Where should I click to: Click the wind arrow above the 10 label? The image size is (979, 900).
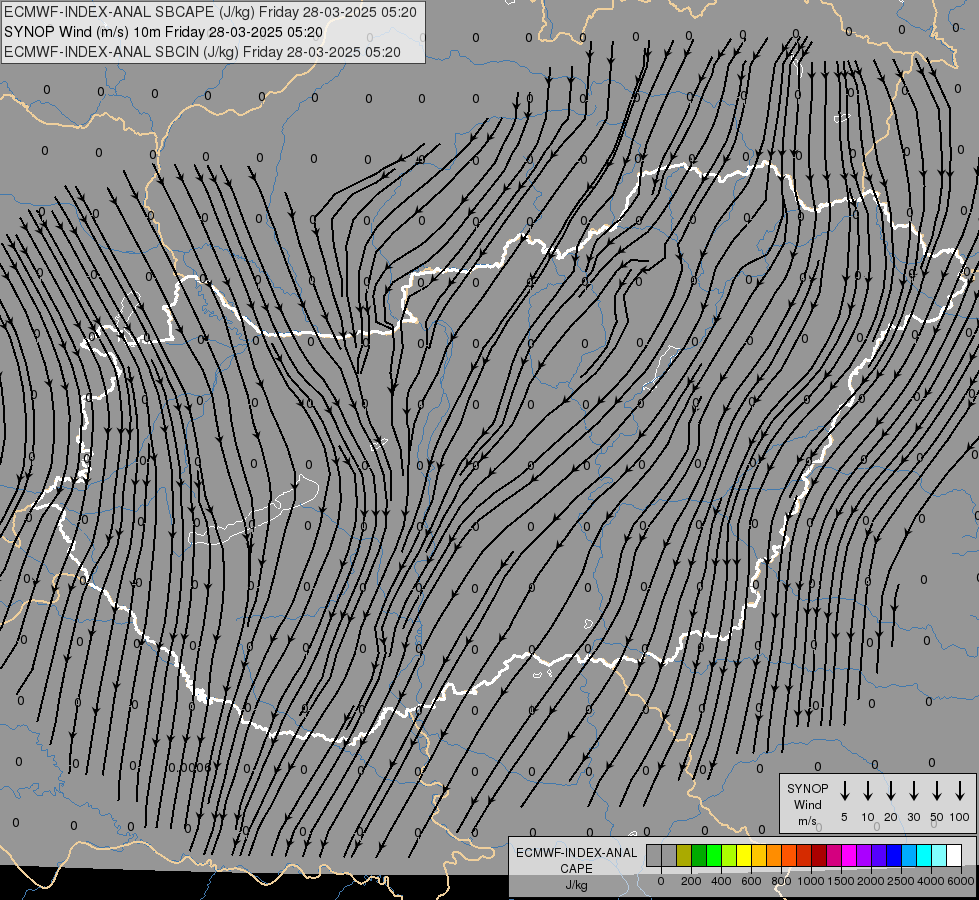(x=868, y=790)
